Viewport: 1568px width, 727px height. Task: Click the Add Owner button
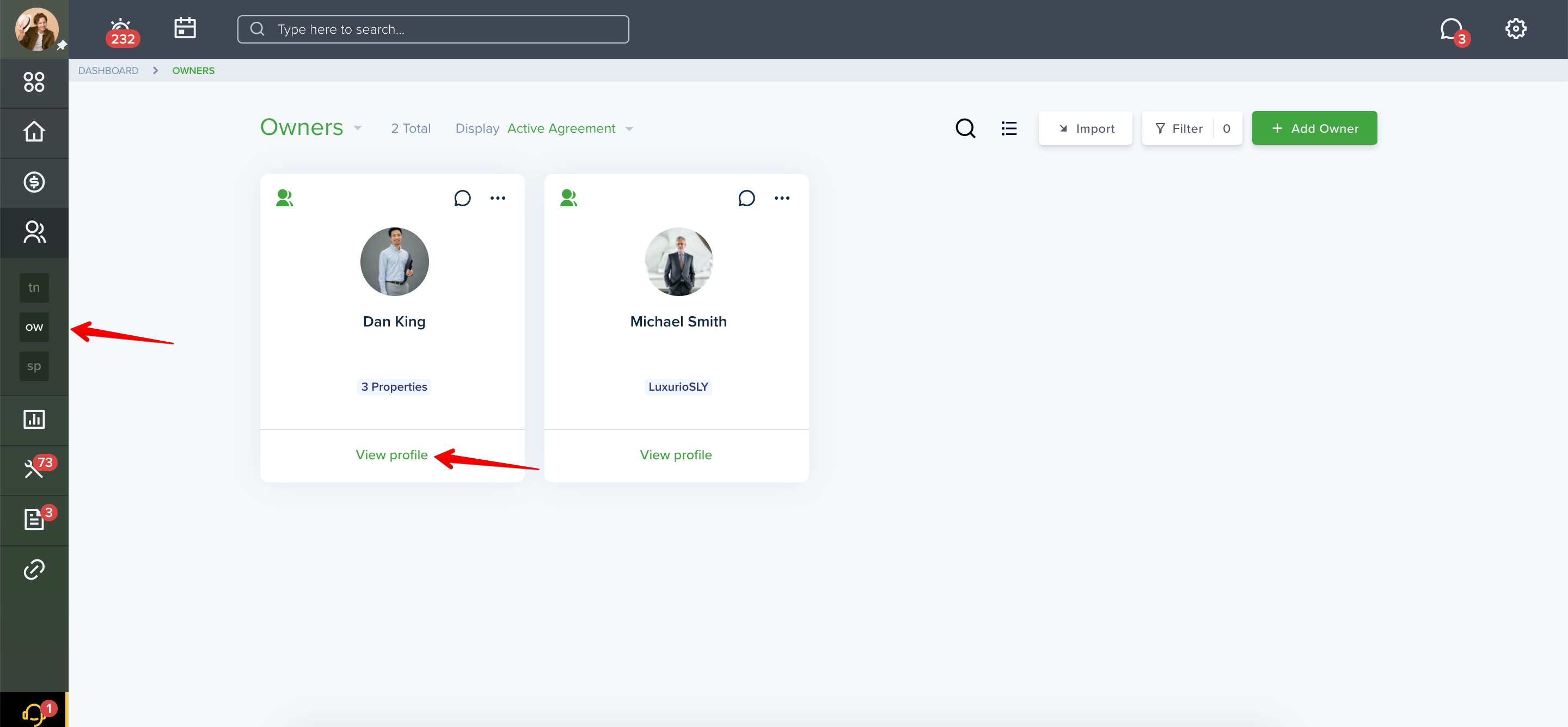pyautogui.click(x=1314, y=128)
